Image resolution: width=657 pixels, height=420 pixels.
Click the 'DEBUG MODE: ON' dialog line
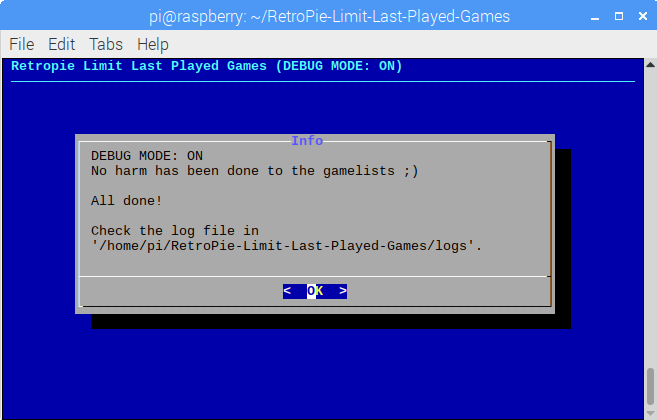pos(147,156)
